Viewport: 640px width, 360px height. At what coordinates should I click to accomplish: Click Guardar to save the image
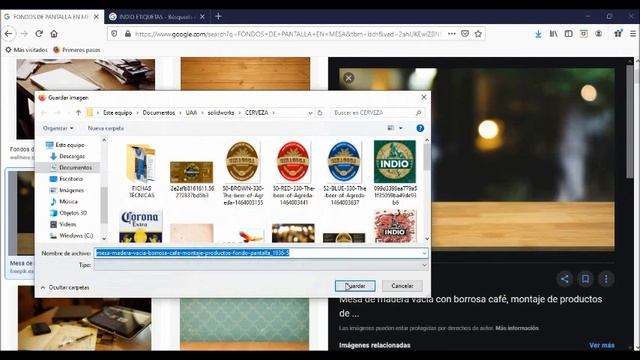355,286
